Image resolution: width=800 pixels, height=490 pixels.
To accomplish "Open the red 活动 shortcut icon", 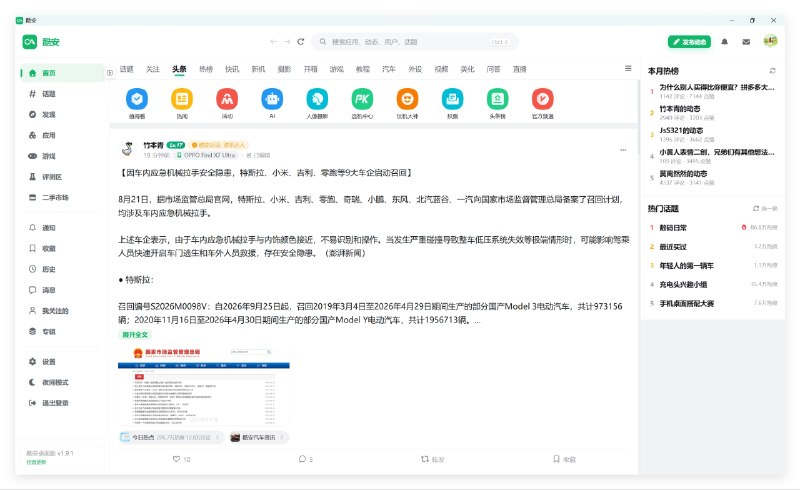I will [x=227, y=99].
